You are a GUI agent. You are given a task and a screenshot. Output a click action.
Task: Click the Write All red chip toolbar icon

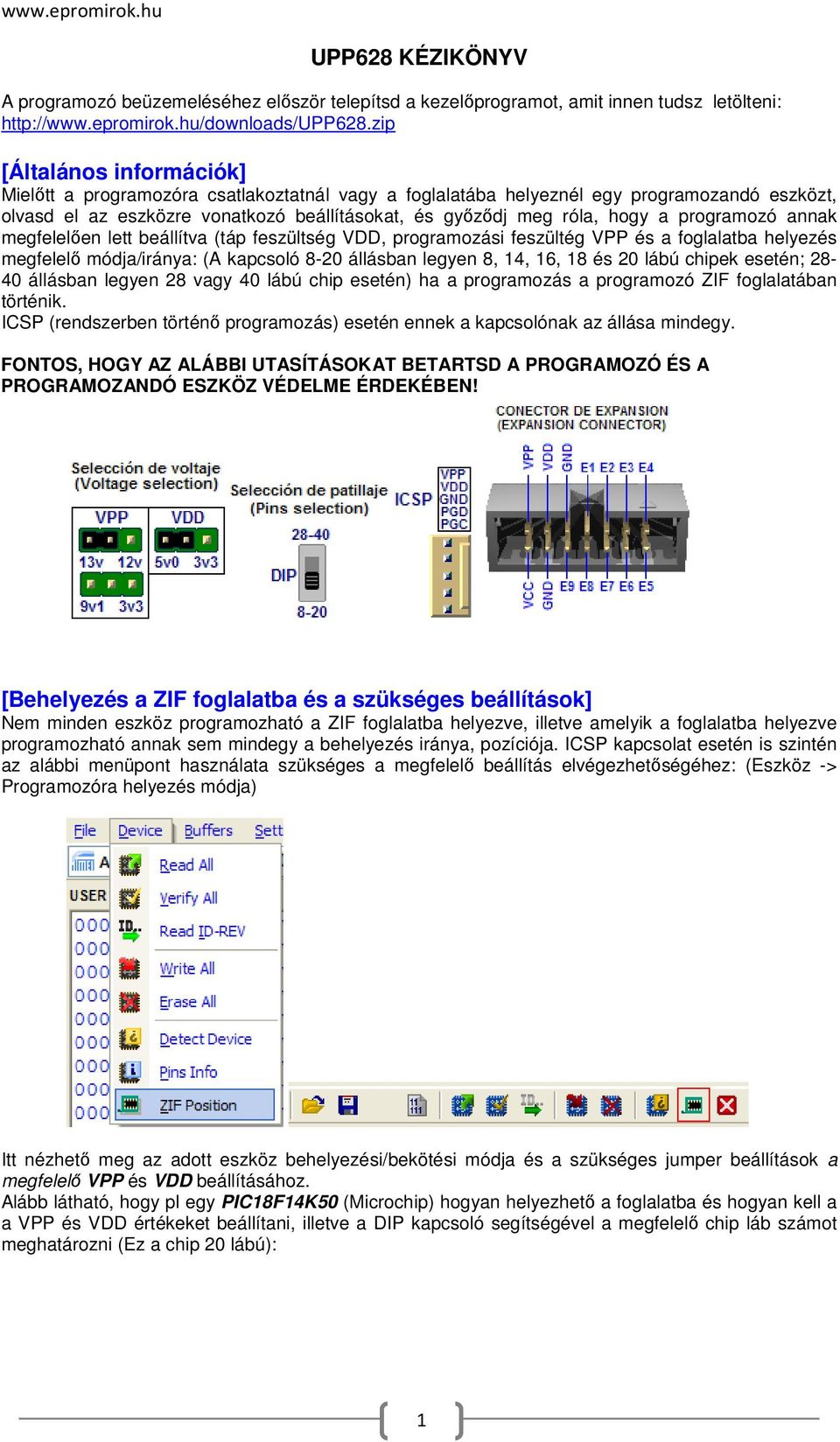tap(577, 1105)
